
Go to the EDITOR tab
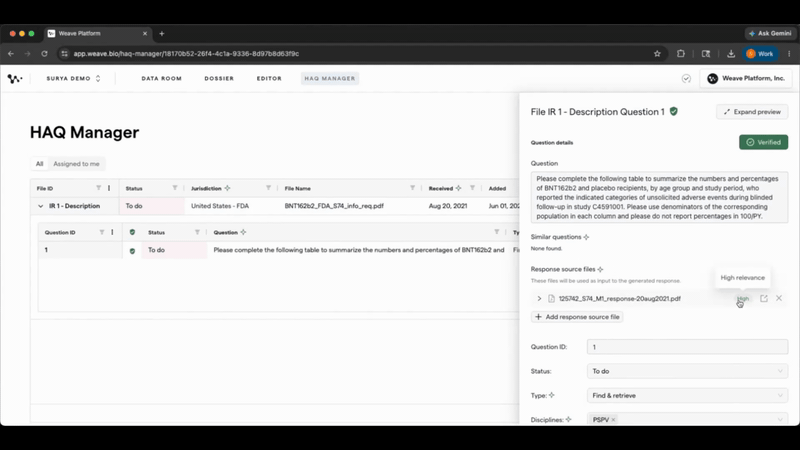pyautogui.click(x=269, y=79)
